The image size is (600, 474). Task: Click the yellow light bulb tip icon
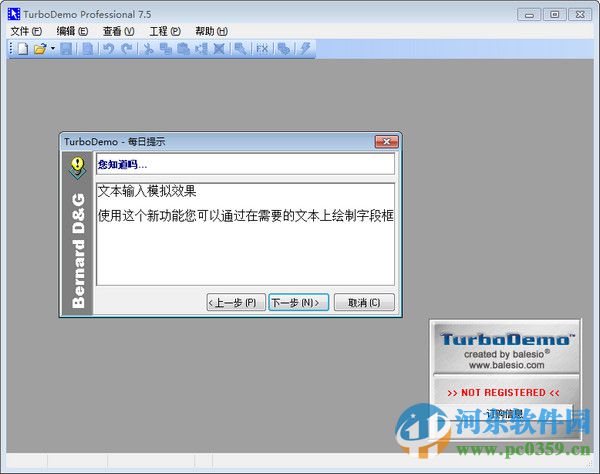(x=77, y=167)
